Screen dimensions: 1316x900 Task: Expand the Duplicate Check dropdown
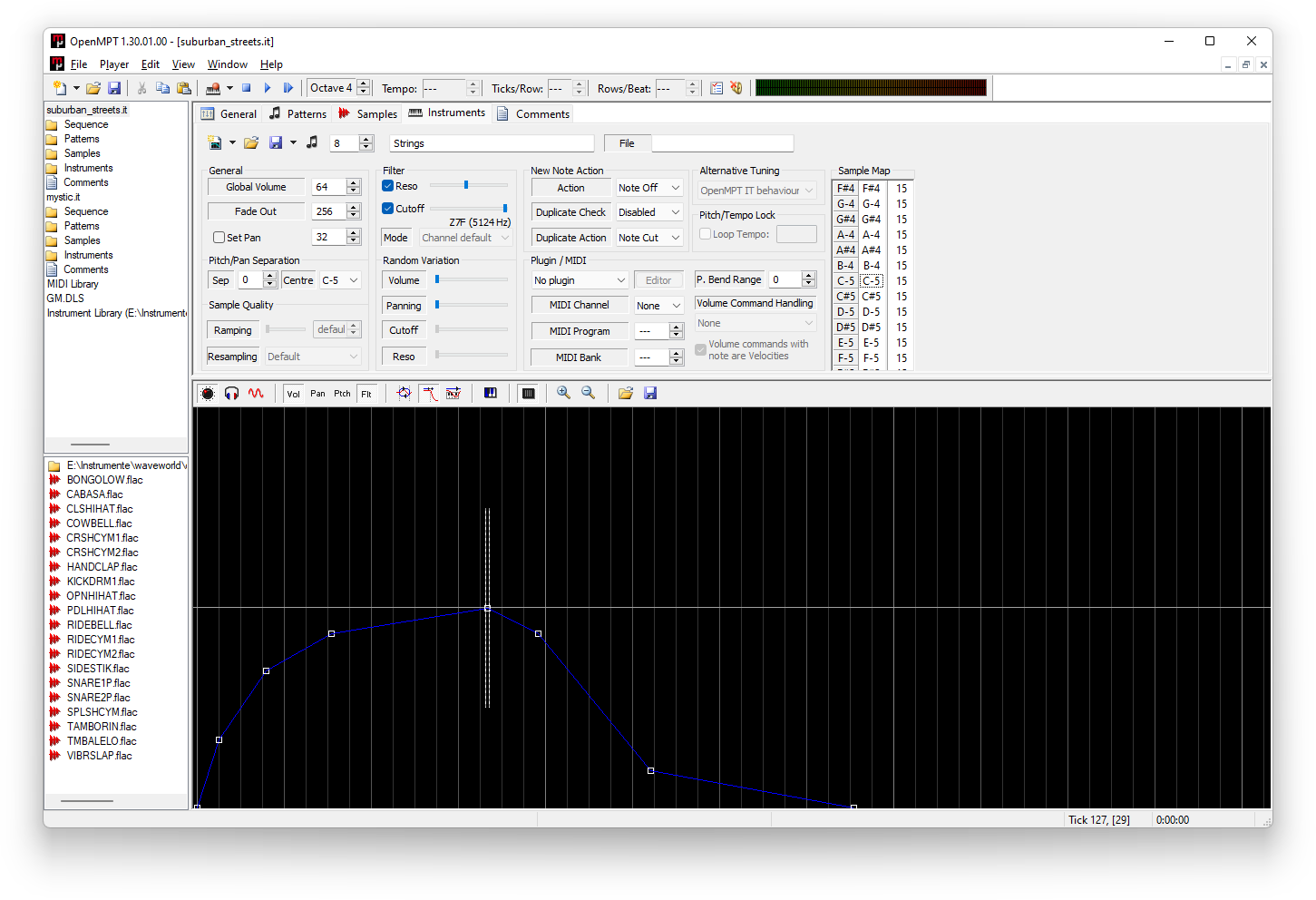point(648,212)
